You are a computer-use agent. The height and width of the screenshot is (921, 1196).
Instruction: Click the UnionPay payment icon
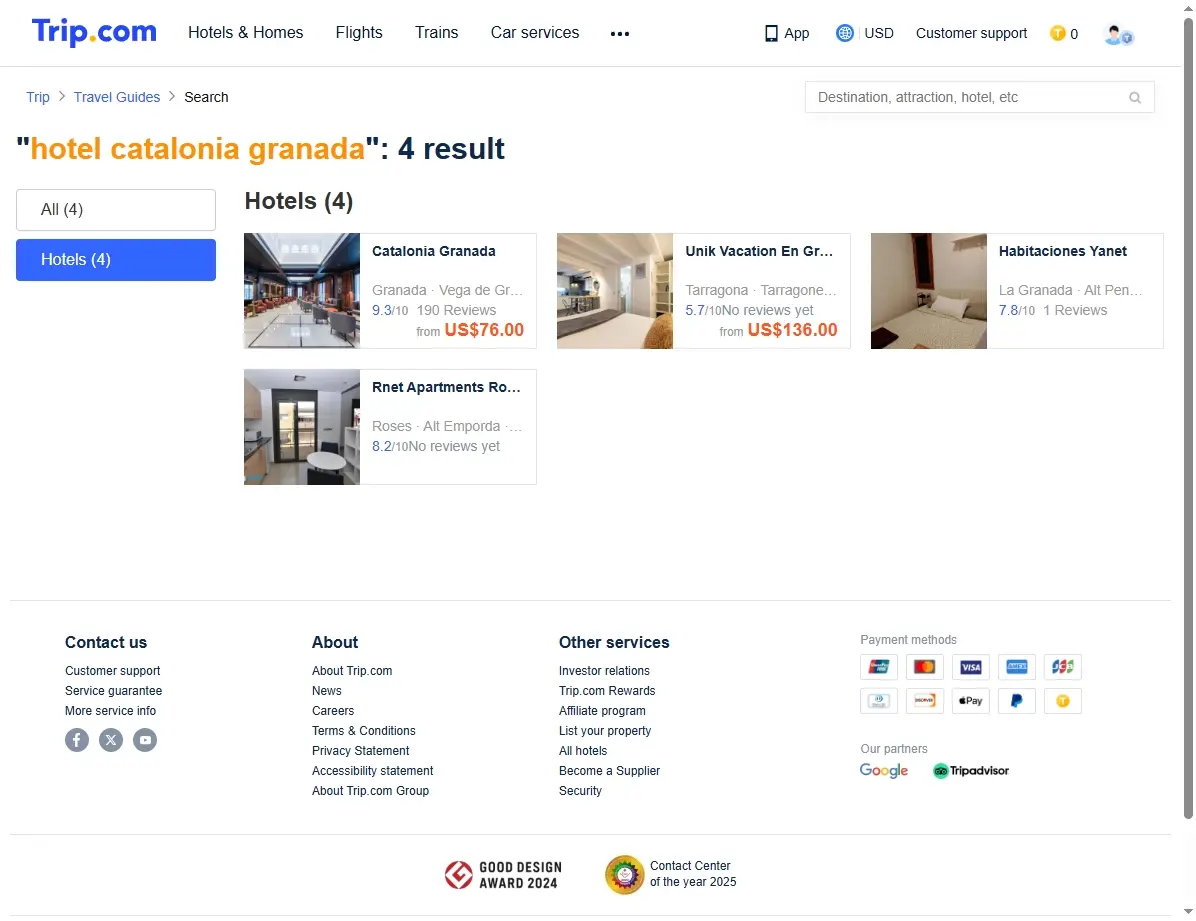click(x=879, y=667)
